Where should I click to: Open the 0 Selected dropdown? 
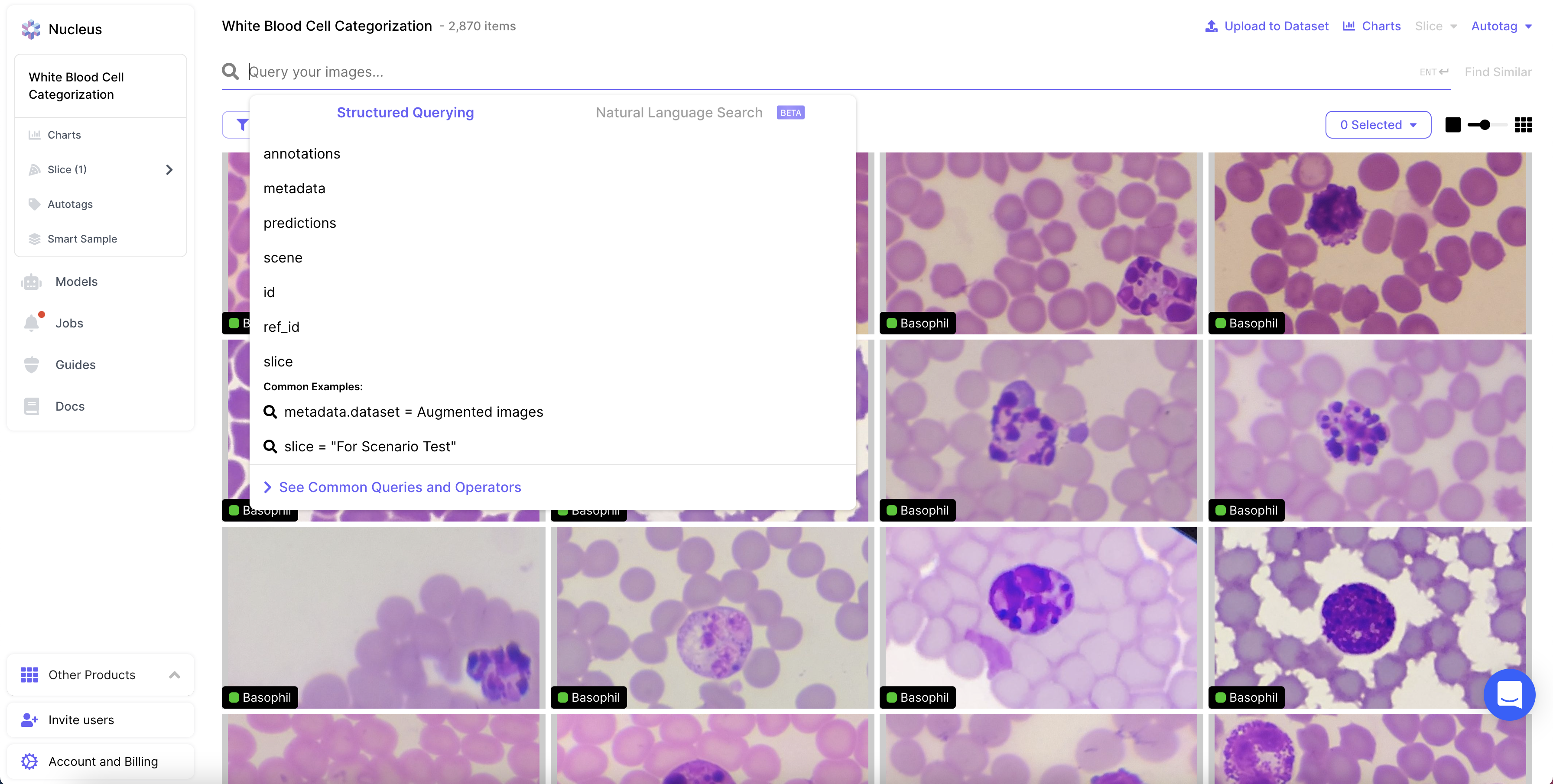pyautogui.click(x=1378, y=125)
